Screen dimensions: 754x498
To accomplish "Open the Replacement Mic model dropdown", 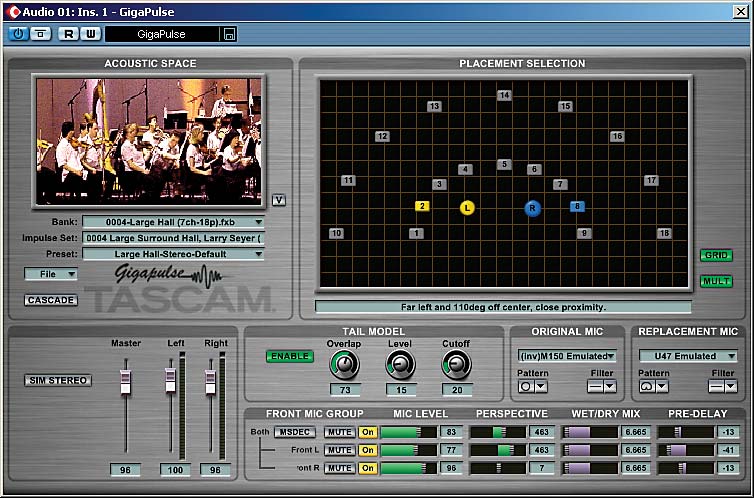I will tap(688, 356).
